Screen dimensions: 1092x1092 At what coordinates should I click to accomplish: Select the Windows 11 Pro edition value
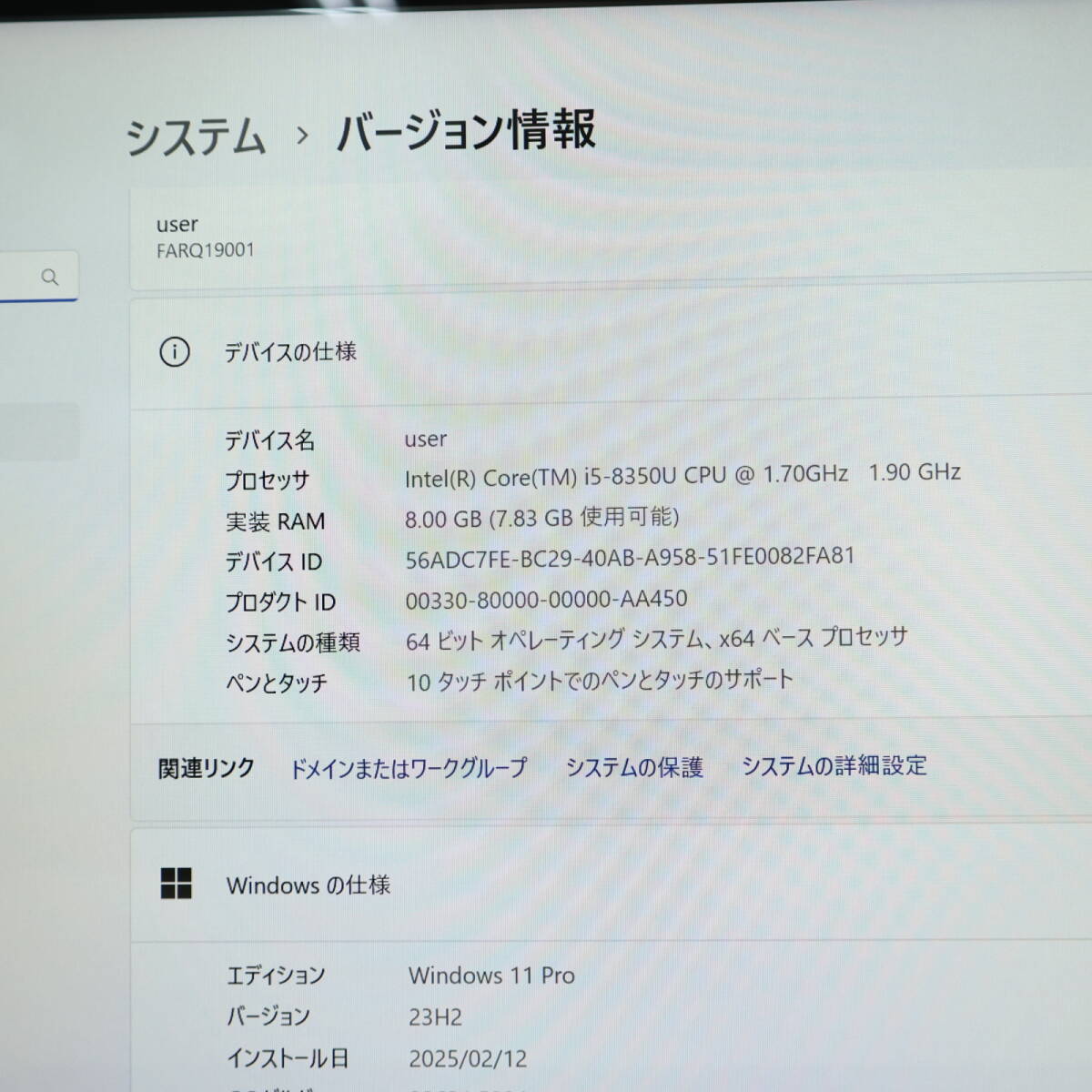pos(491,976)
